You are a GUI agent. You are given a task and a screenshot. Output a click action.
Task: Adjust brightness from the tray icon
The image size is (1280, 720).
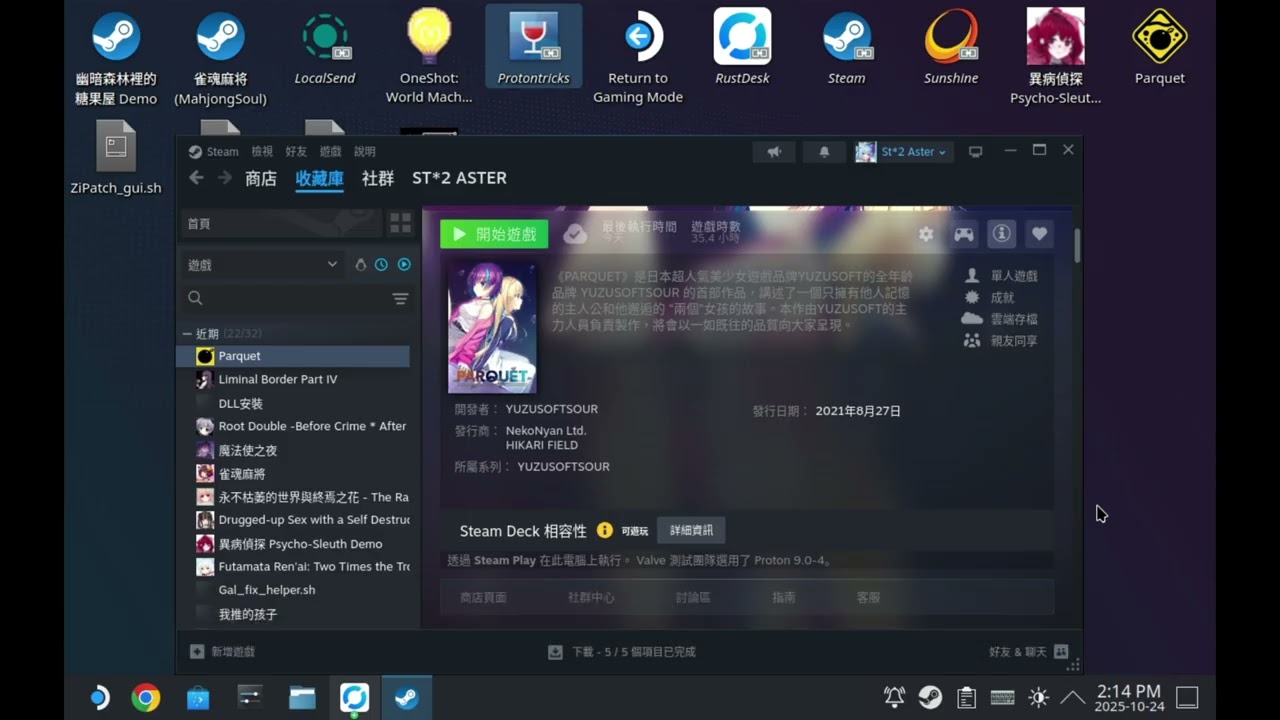(1038, 697)
